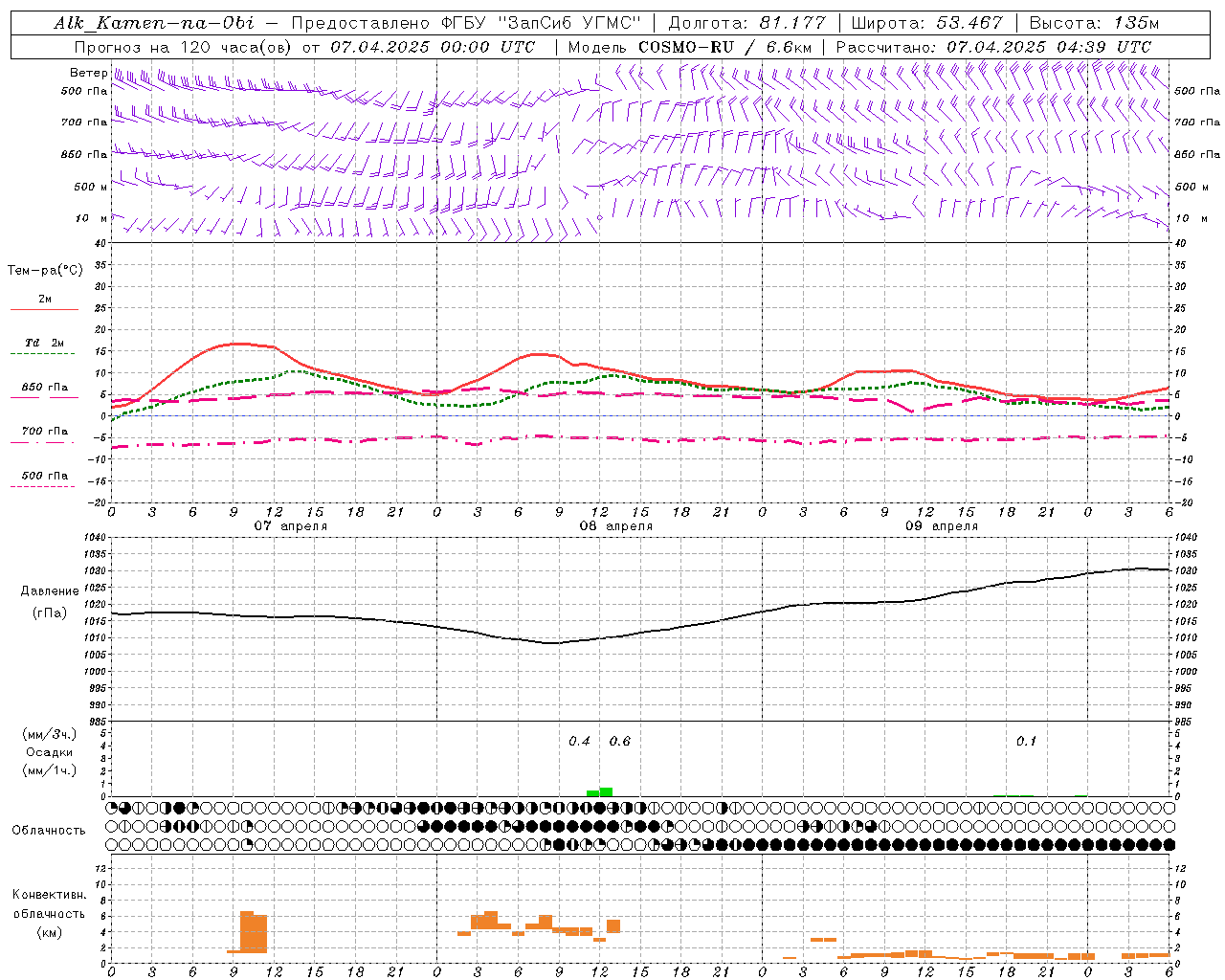Click the Тем-ра(°C) temperature panel label
Viewport: 1225px width, 980px height.
pyautogui.click(x=45, y=271)
